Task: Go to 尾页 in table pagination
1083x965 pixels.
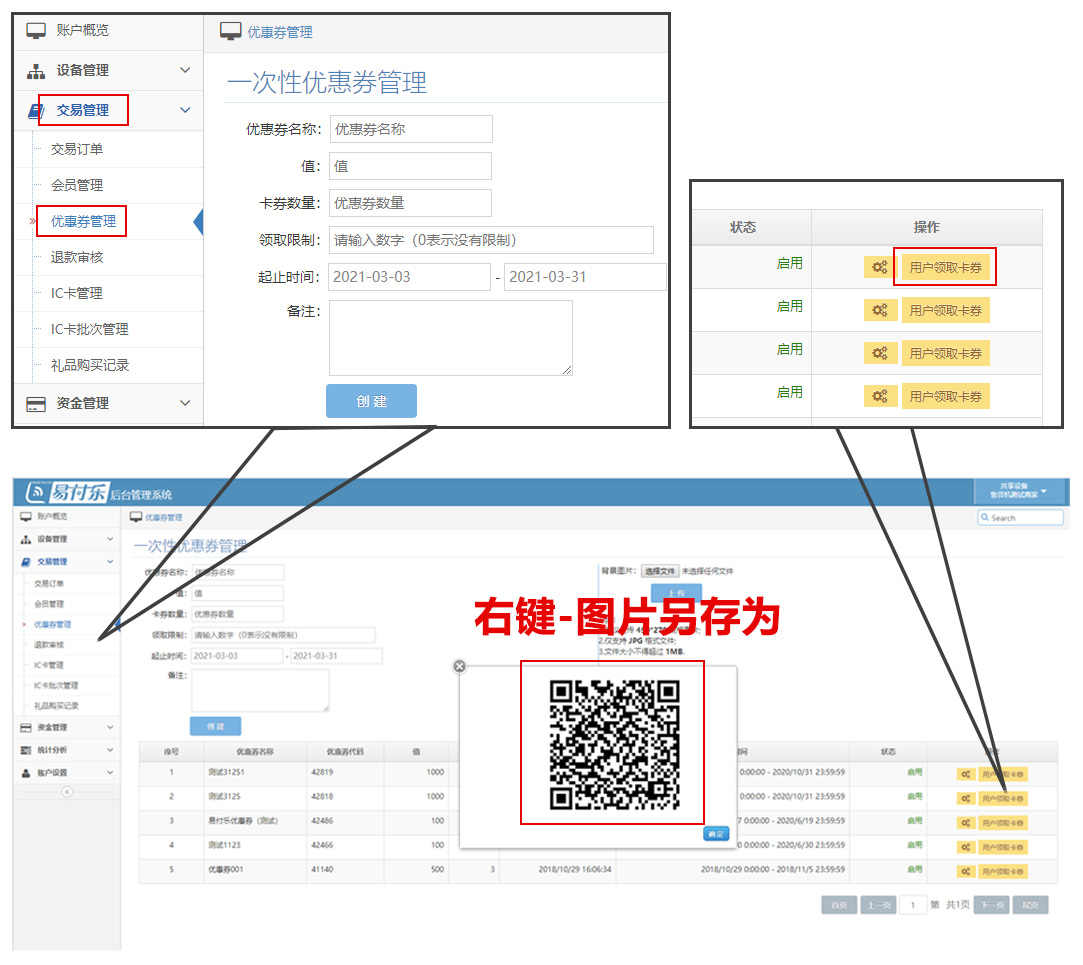Action: tap(1031, 905)
